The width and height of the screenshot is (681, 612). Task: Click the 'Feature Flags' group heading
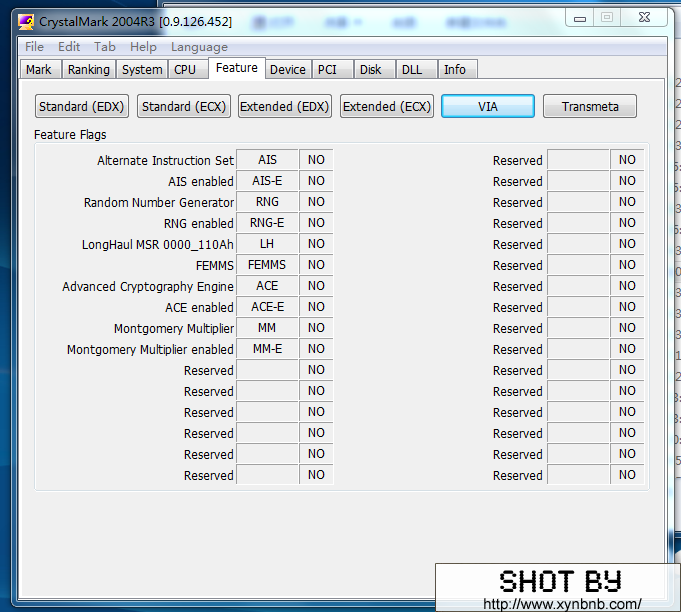coord(70,135)
